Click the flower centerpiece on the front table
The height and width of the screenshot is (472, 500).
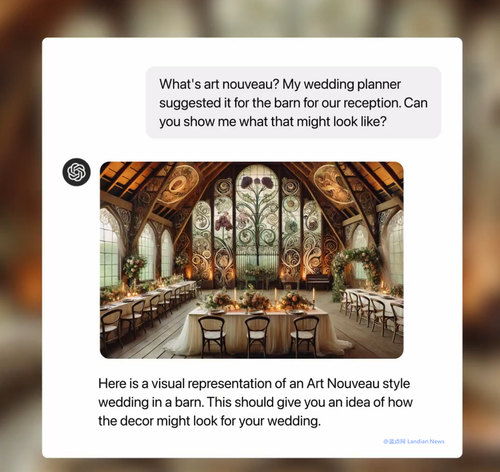pyautogui.click(x=255, y=299)
